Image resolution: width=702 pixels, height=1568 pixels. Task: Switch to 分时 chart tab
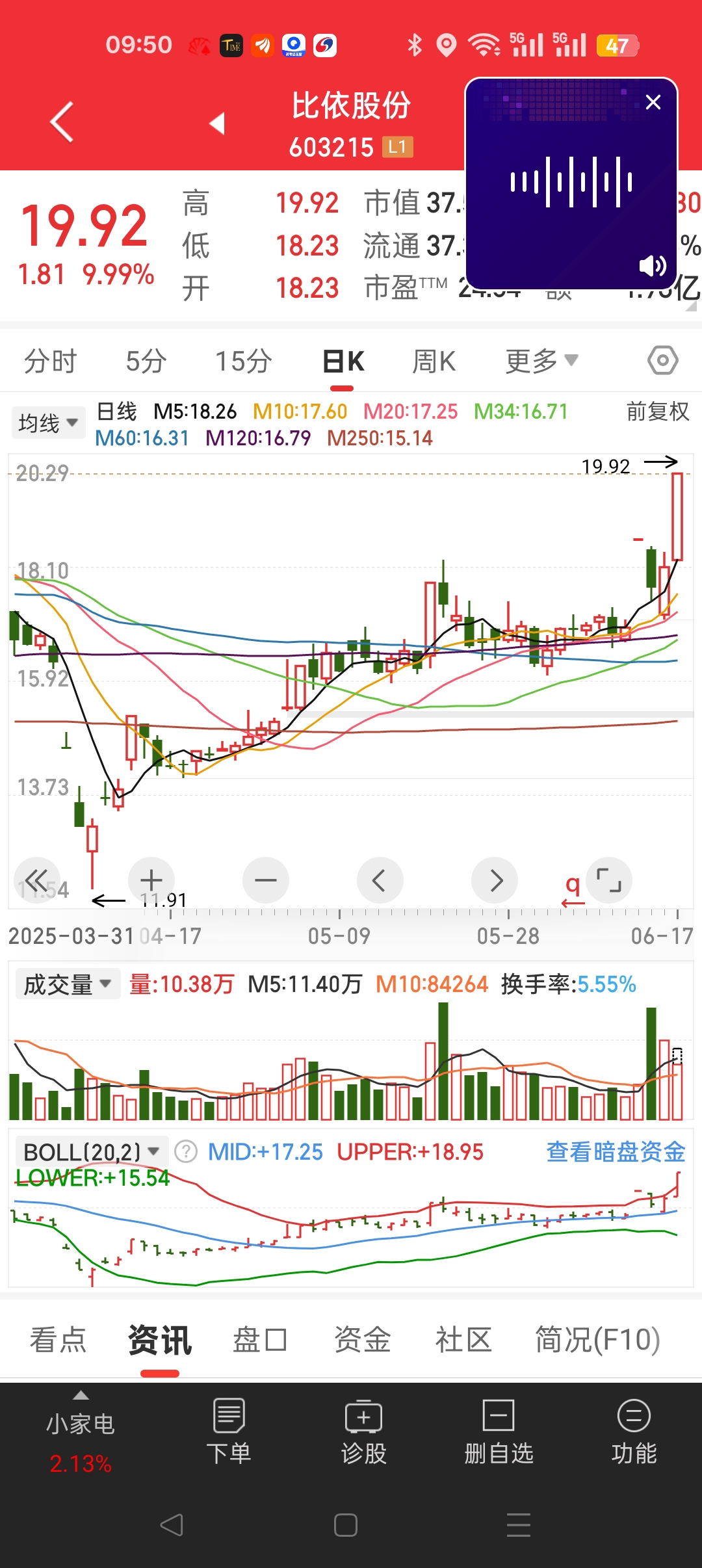coord(50,361)
